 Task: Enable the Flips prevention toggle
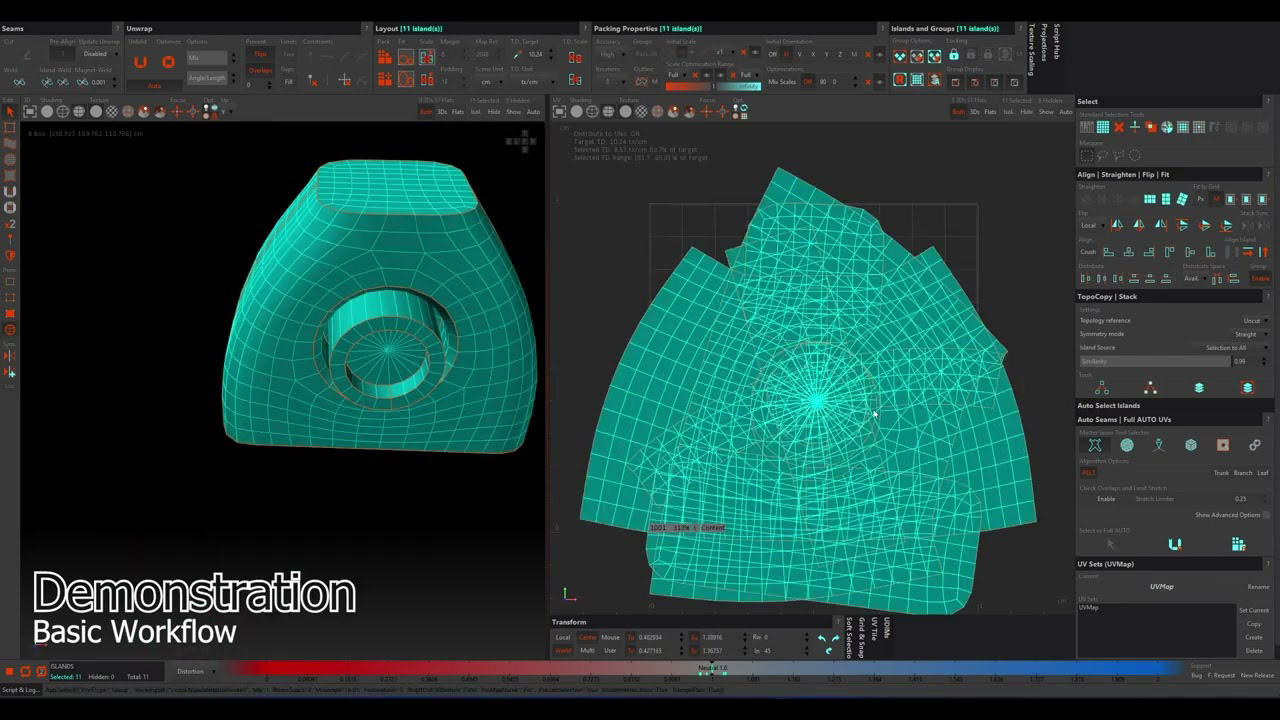tap(260, 54)
